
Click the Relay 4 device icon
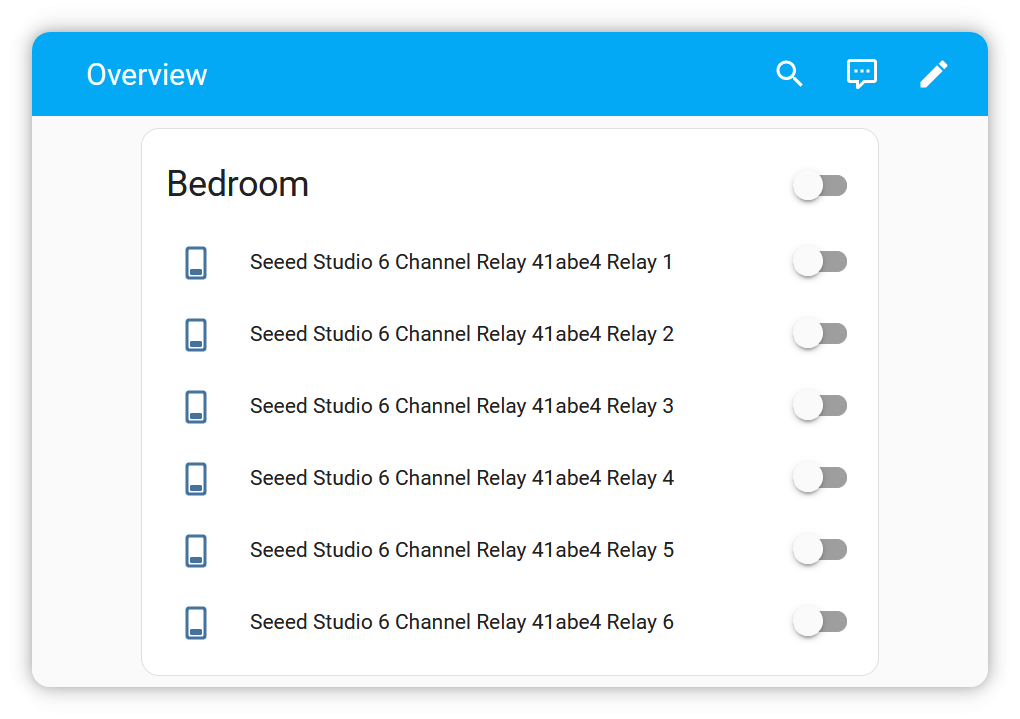click(196, 479)
